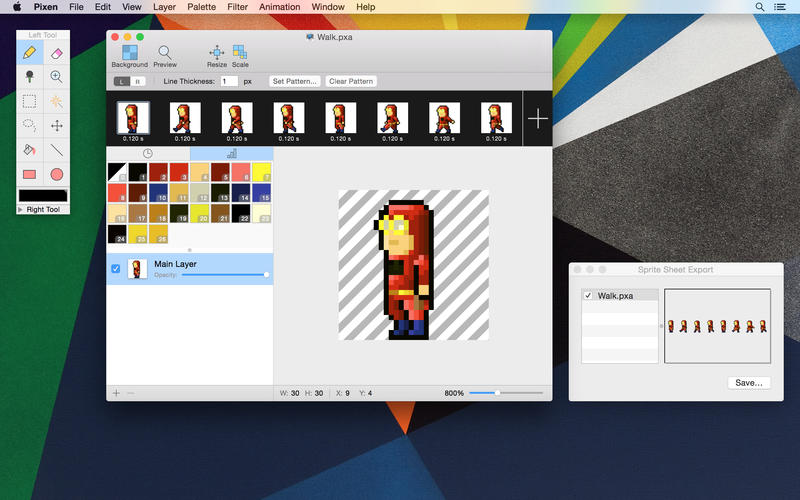Viewport: 800px width, 500px height.
Task: Select the Ellipse shape tool
Action: pyautogui.click(x=57, y=175)
